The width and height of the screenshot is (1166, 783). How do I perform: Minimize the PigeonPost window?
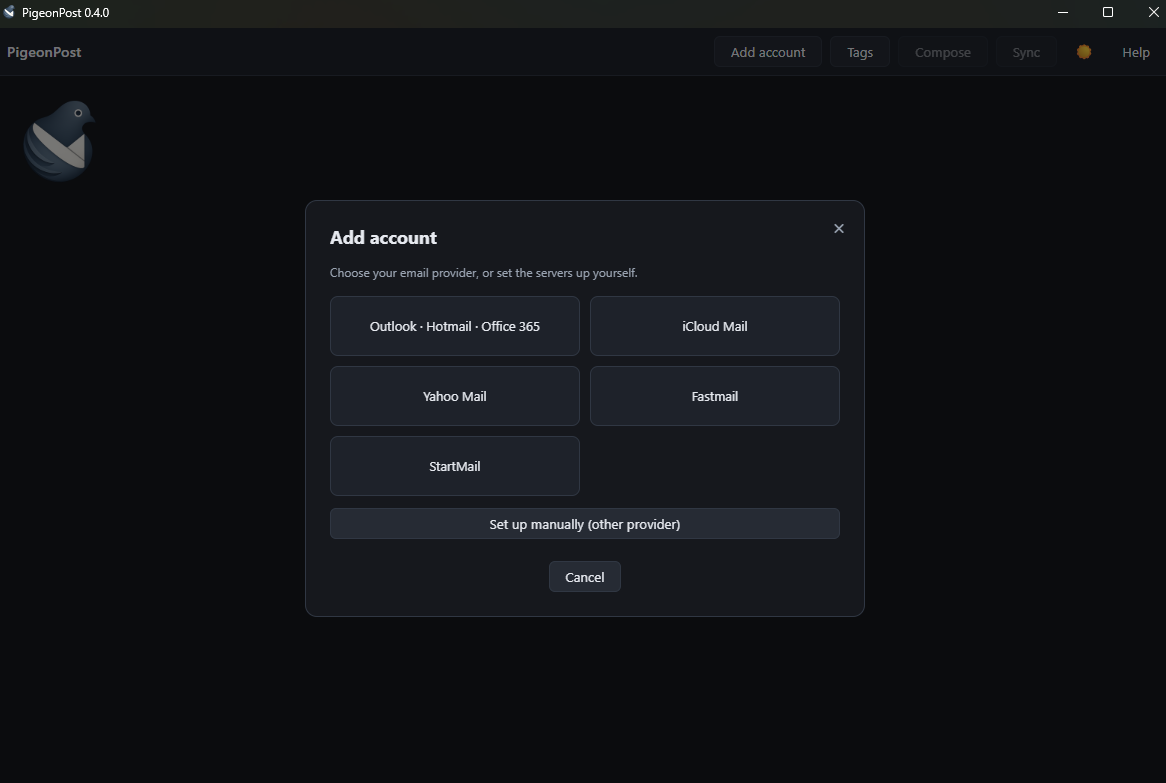tap(1063, 12)
